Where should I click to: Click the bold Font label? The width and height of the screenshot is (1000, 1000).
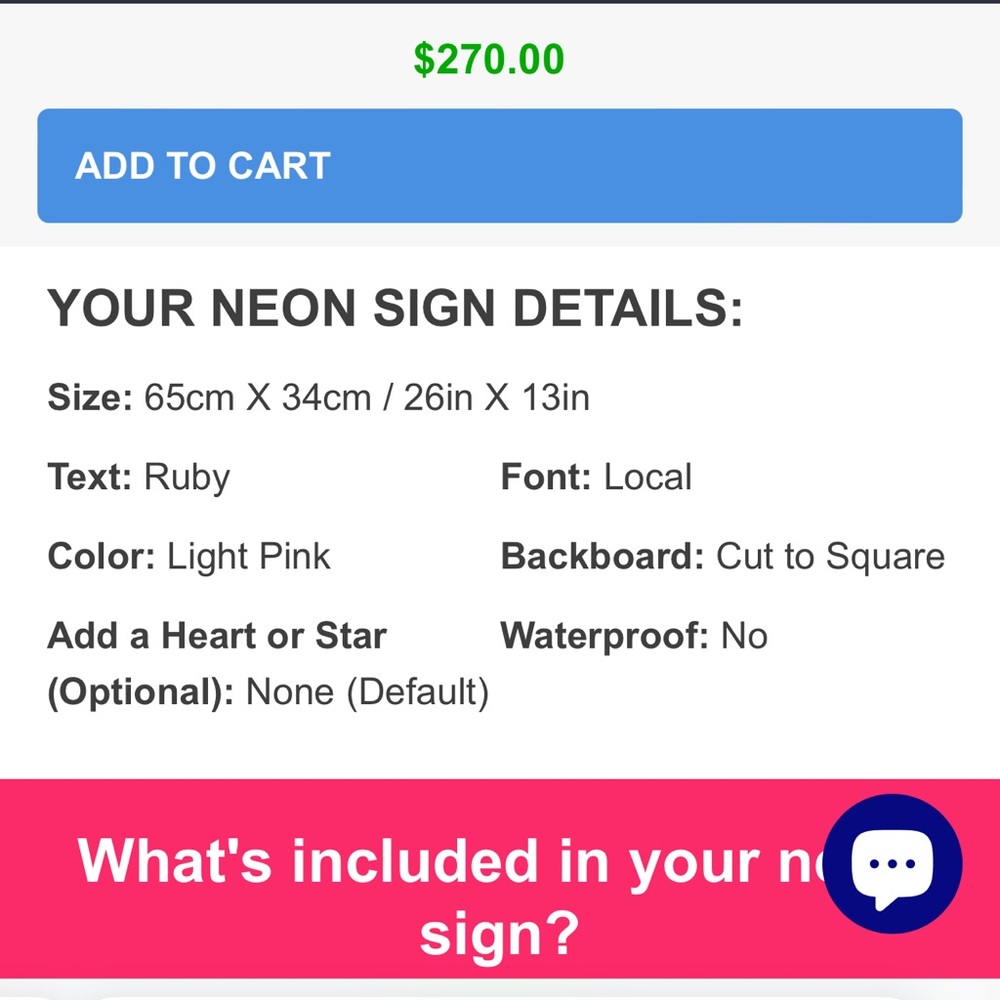[x=547, y=477]
